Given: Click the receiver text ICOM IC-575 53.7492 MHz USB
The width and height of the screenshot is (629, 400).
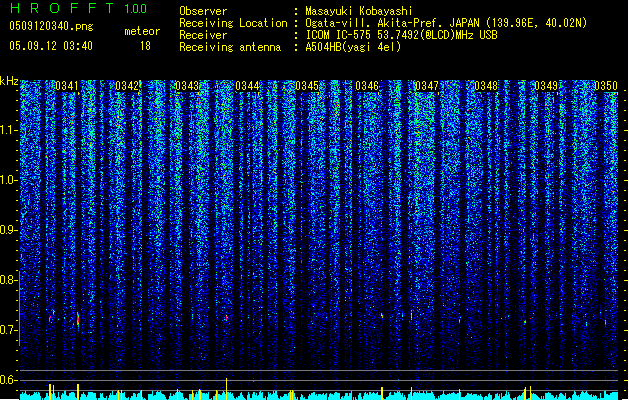Looking at the screenshot, I should tap(402, 35).
